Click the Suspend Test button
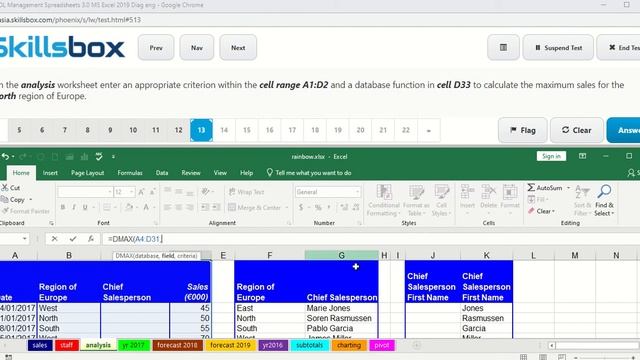 [558, 48]
